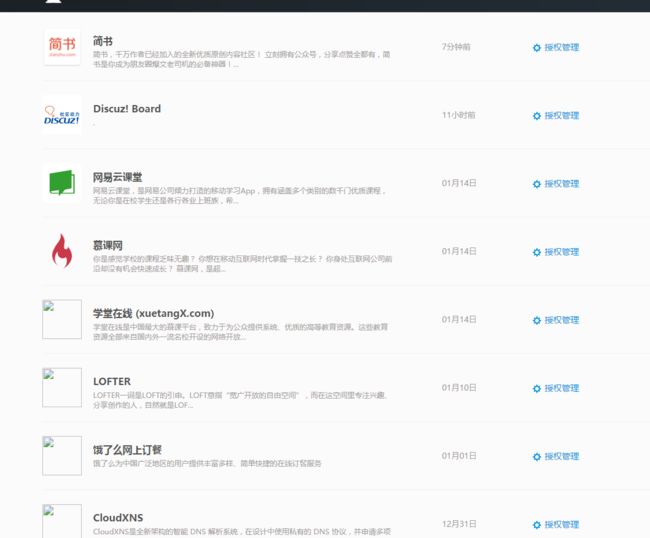Open 授权管理 for 简书

[x=555, y=47]
